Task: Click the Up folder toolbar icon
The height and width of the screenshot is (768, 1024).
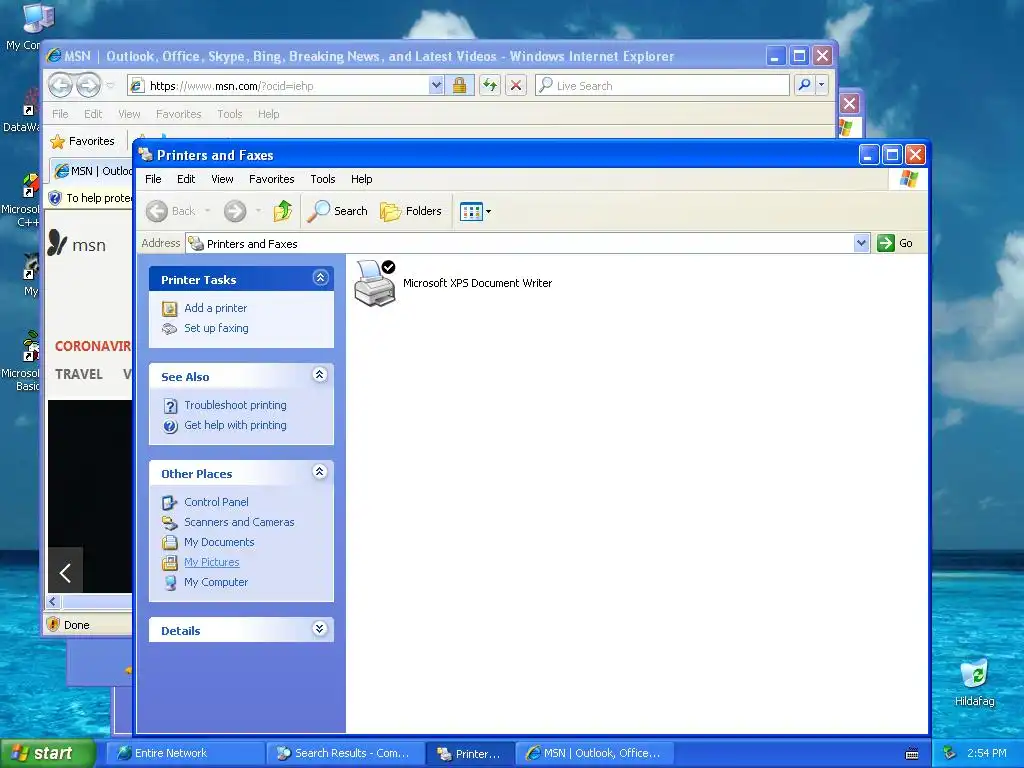Action: click(x=283, y=211)
